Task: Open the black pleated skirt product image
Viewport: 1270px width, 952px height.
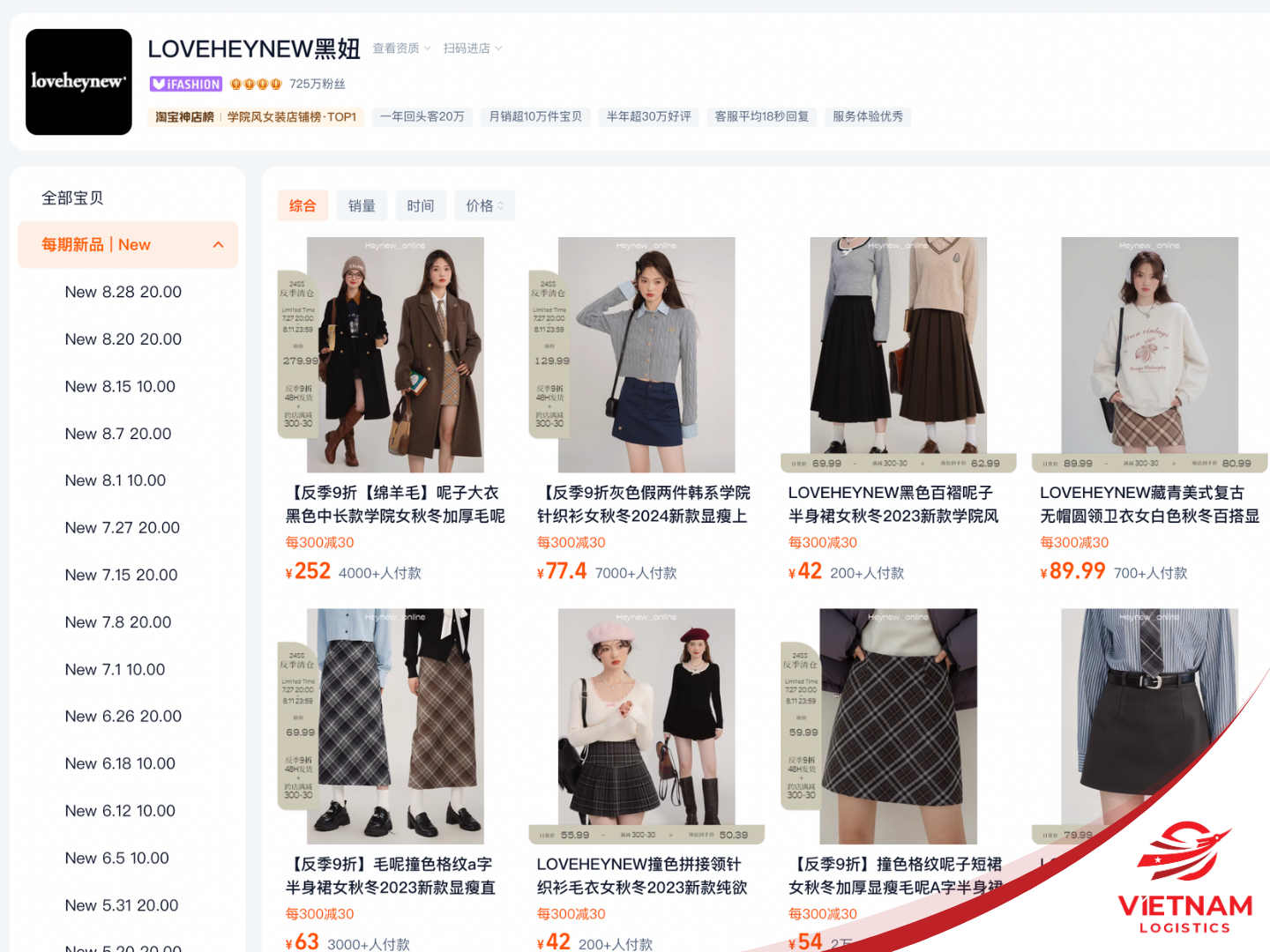Action: (898, 354)
